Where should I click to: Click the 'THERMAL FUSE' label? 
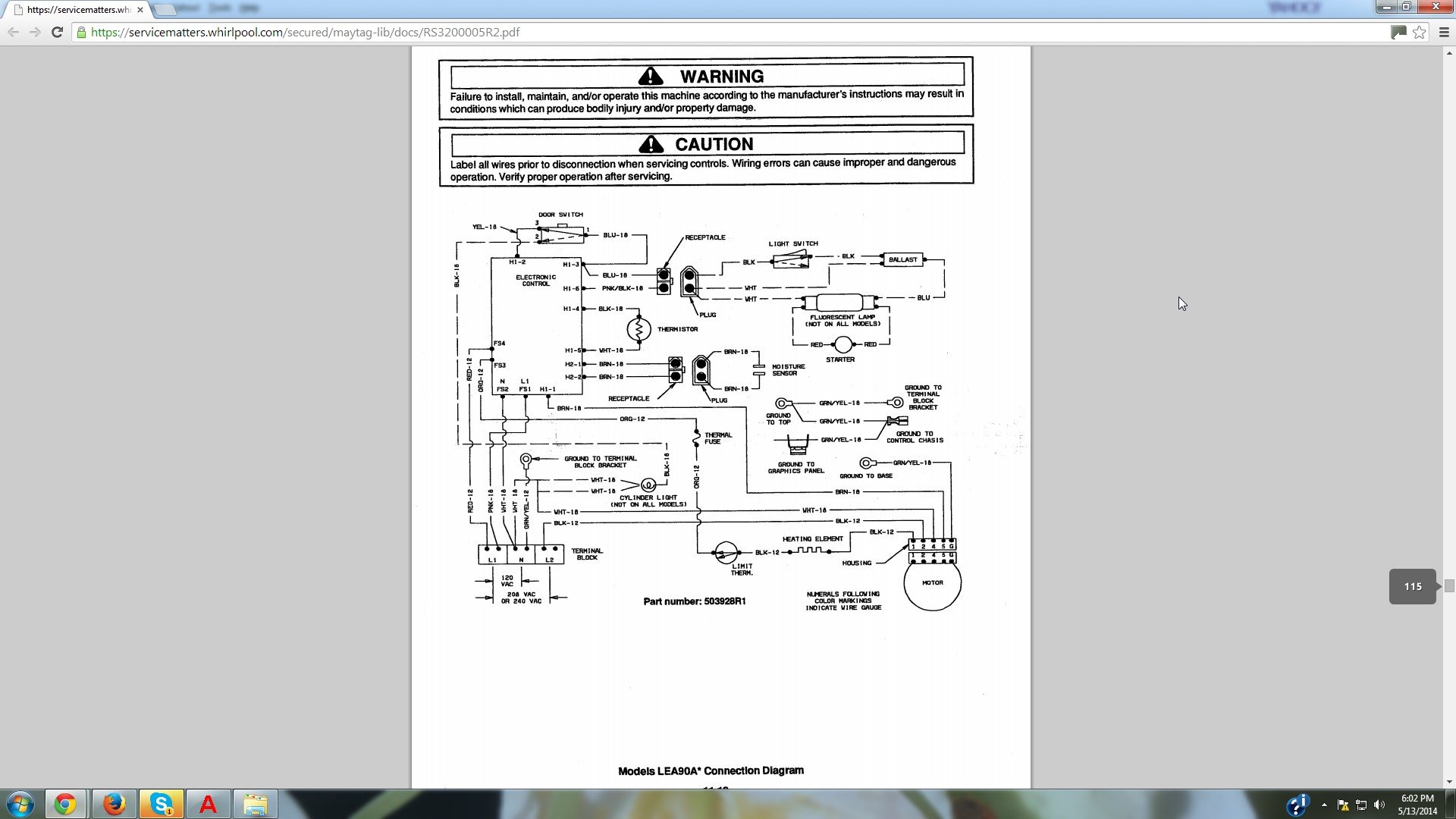tap(718, 438)
